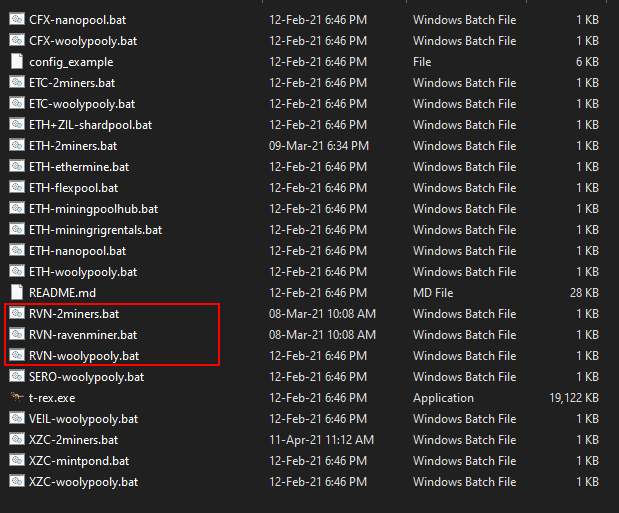Select the ETH-nanopool.bat file

click(x=77, y=251)
